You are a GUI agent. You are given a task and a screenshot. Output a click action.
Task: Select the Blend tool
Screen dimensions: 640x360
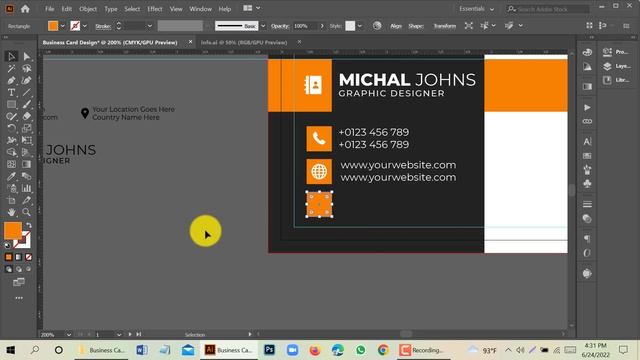(x=27, y=176)
